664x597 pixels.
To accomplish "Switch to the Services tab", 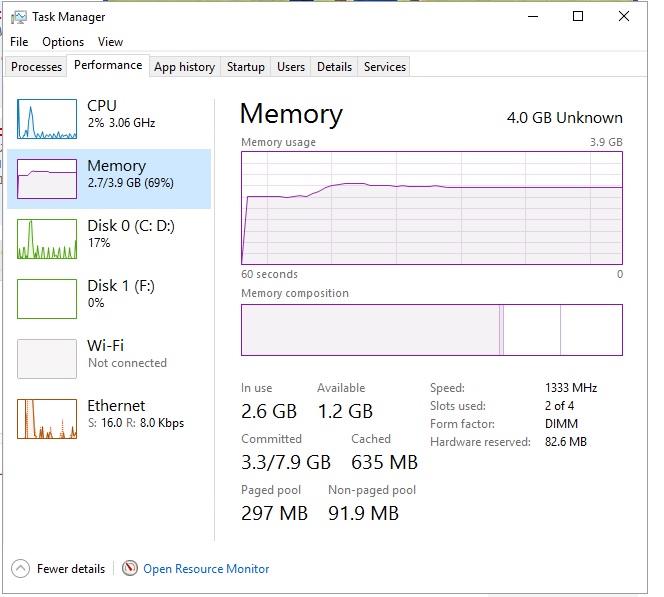I will [385, 67].
